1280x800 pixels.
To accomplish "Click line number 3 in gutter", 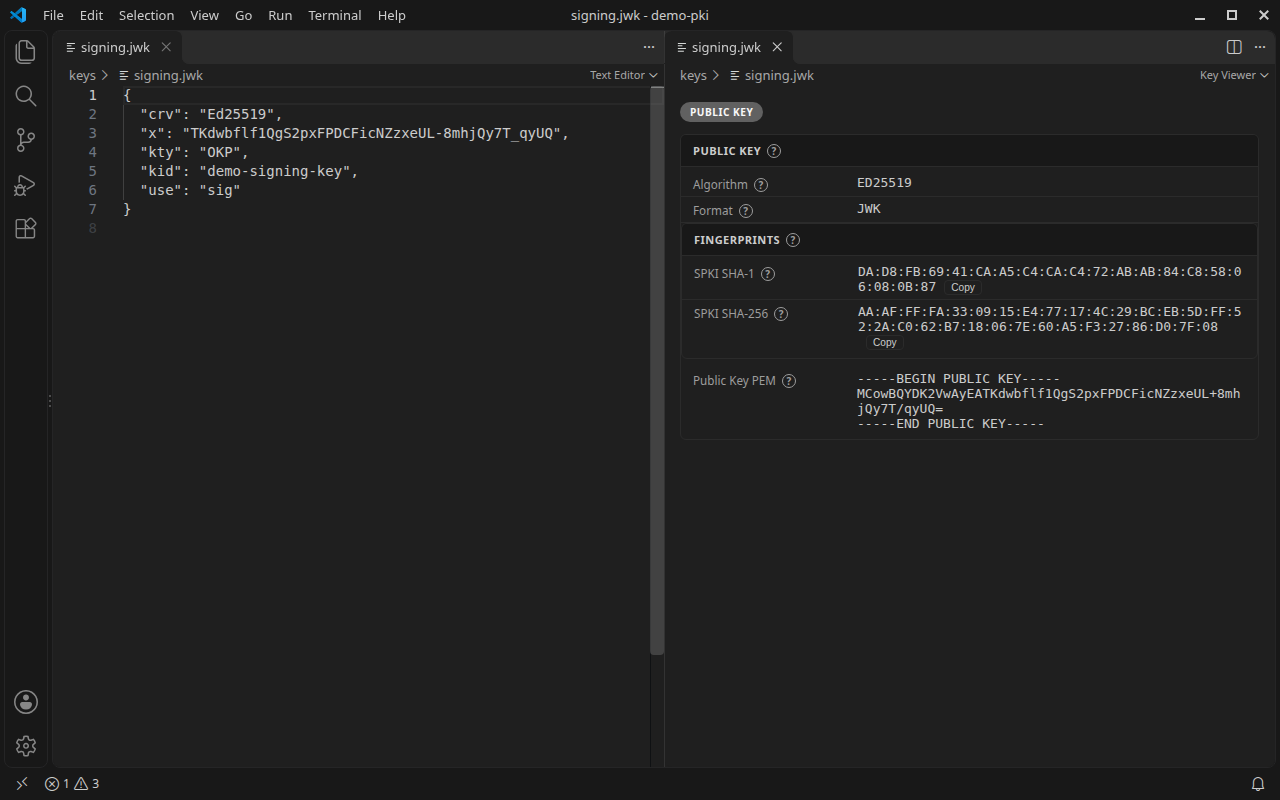I will pyautogui.click(x=93, y=133).
